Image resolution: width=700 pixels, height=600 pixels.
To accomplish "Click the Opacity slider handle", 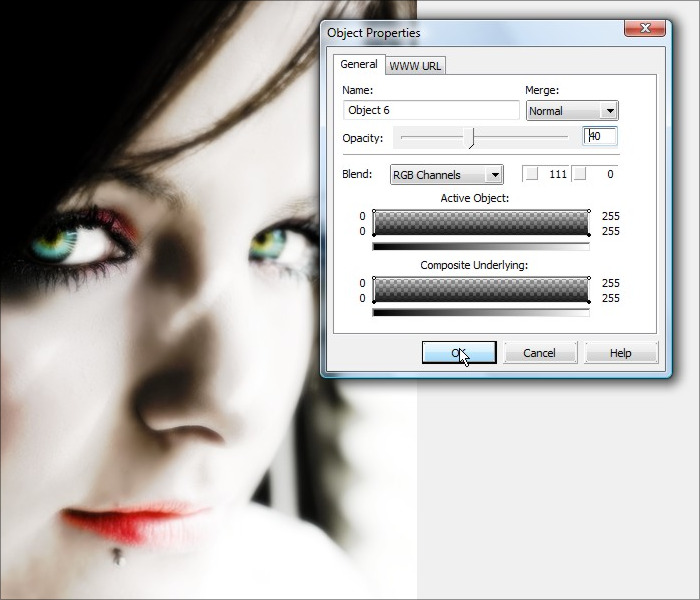I will click(x=471, y=137).
